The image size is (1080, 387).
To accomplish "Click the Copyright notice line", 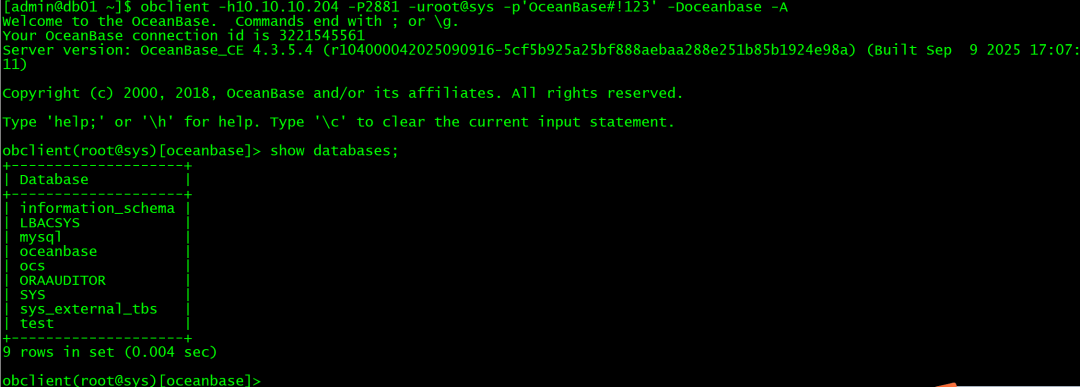I will coord(343,94).
